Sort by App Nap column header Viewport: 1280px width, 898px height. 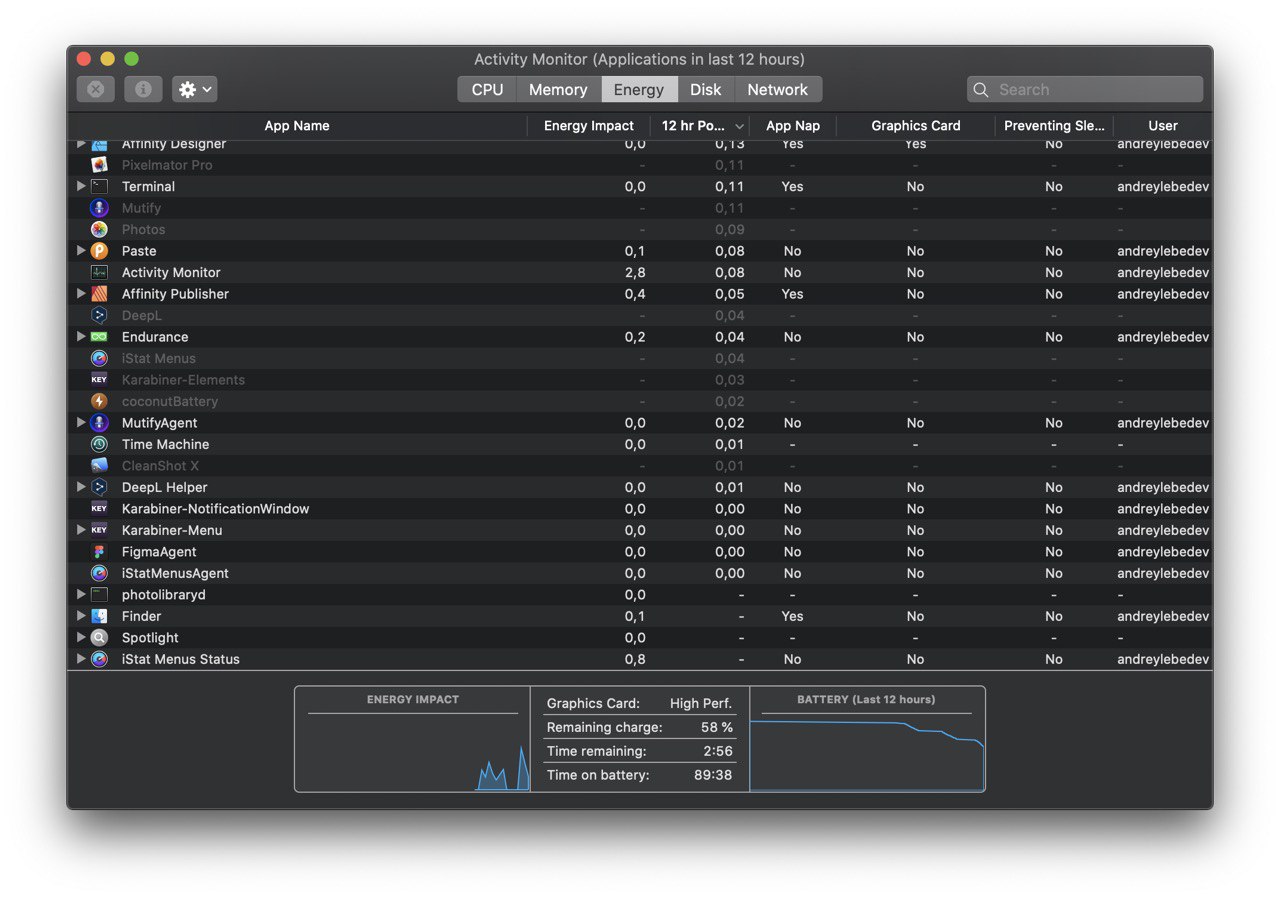[793, 126]
